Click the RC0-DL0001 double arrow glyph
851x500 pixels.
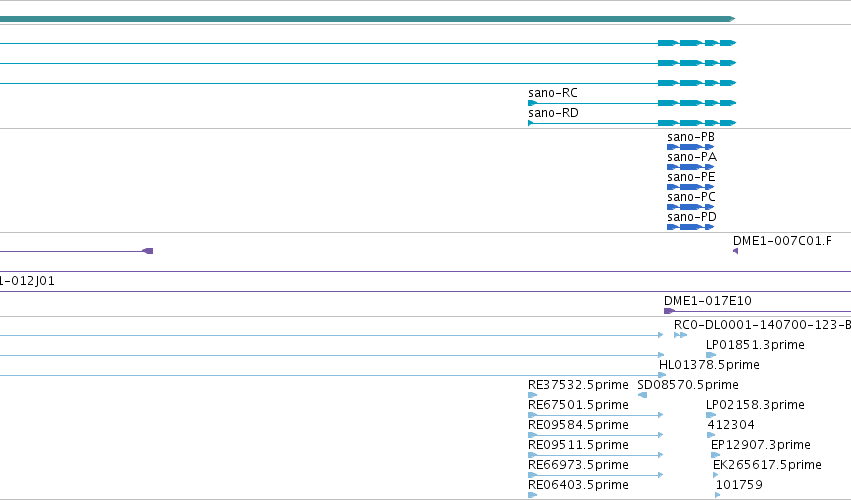tap(681, 335)
